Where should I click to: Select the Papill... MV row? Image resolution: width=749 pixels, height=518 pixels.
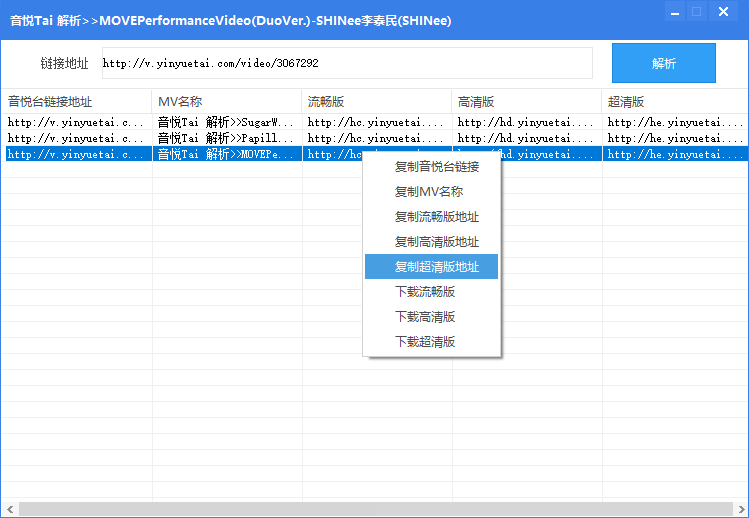click(226, 138)
